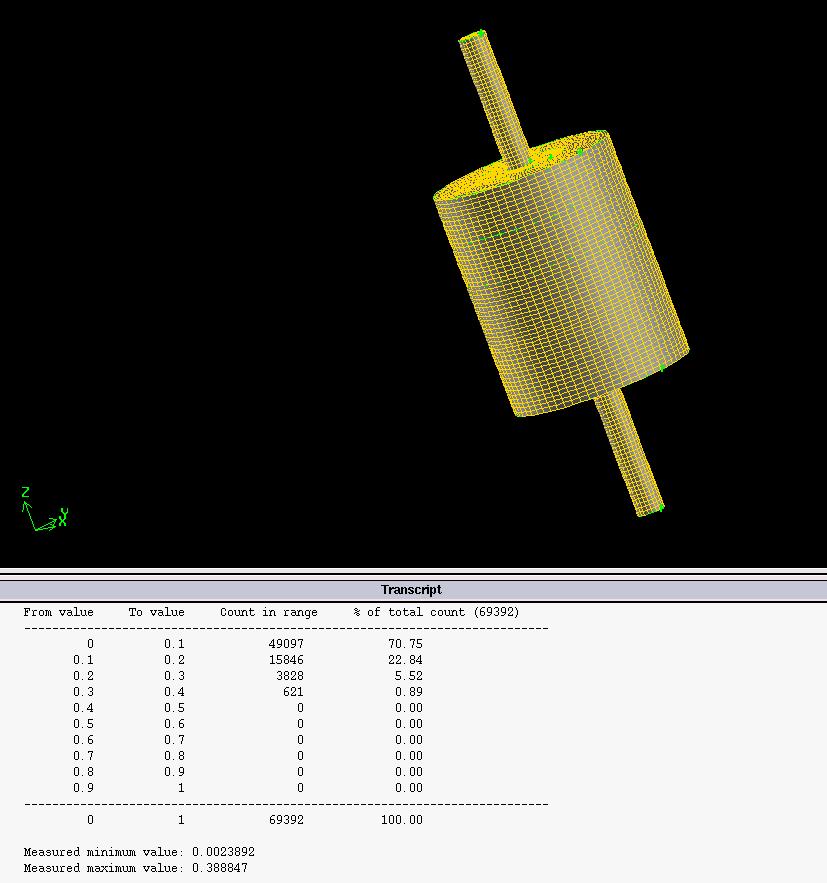Click the divider above the Transcript panel

(413, 573)
